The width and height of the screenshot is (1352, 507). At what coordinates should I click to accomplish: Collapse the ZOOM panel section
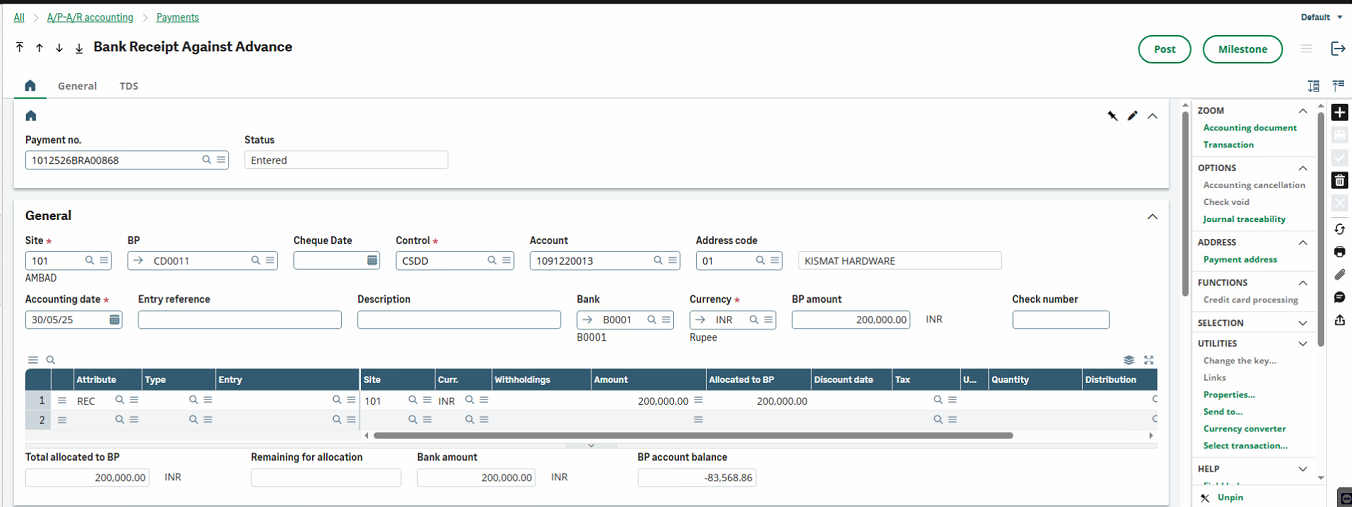pos(1302,111)
